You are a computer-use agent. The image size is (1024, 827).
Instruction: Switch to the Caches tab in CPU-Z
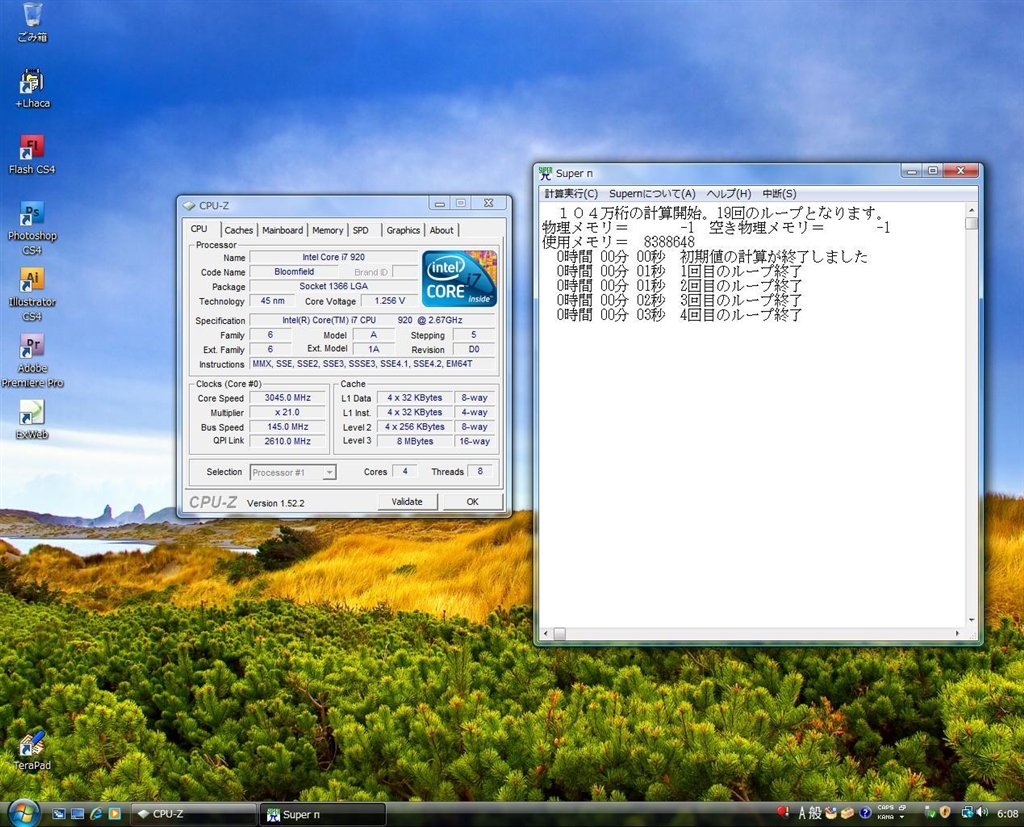(x=238, y=230)
